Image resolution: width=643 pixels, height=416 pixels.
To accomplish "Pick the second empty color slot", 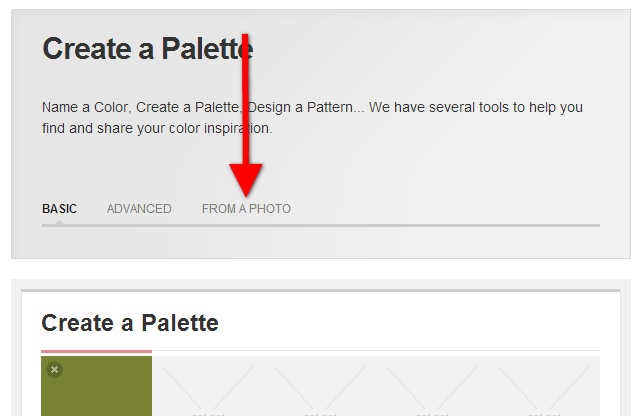I will (x=209, y=388).
